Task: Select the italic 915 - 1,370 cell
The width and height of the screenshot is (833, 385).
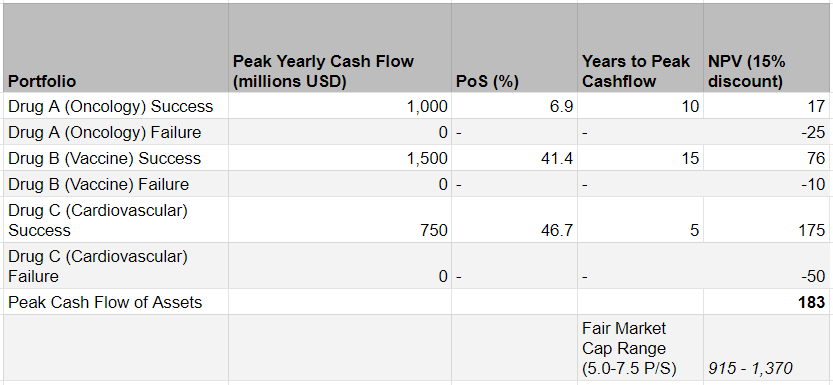Action: (x=768, y=348)
